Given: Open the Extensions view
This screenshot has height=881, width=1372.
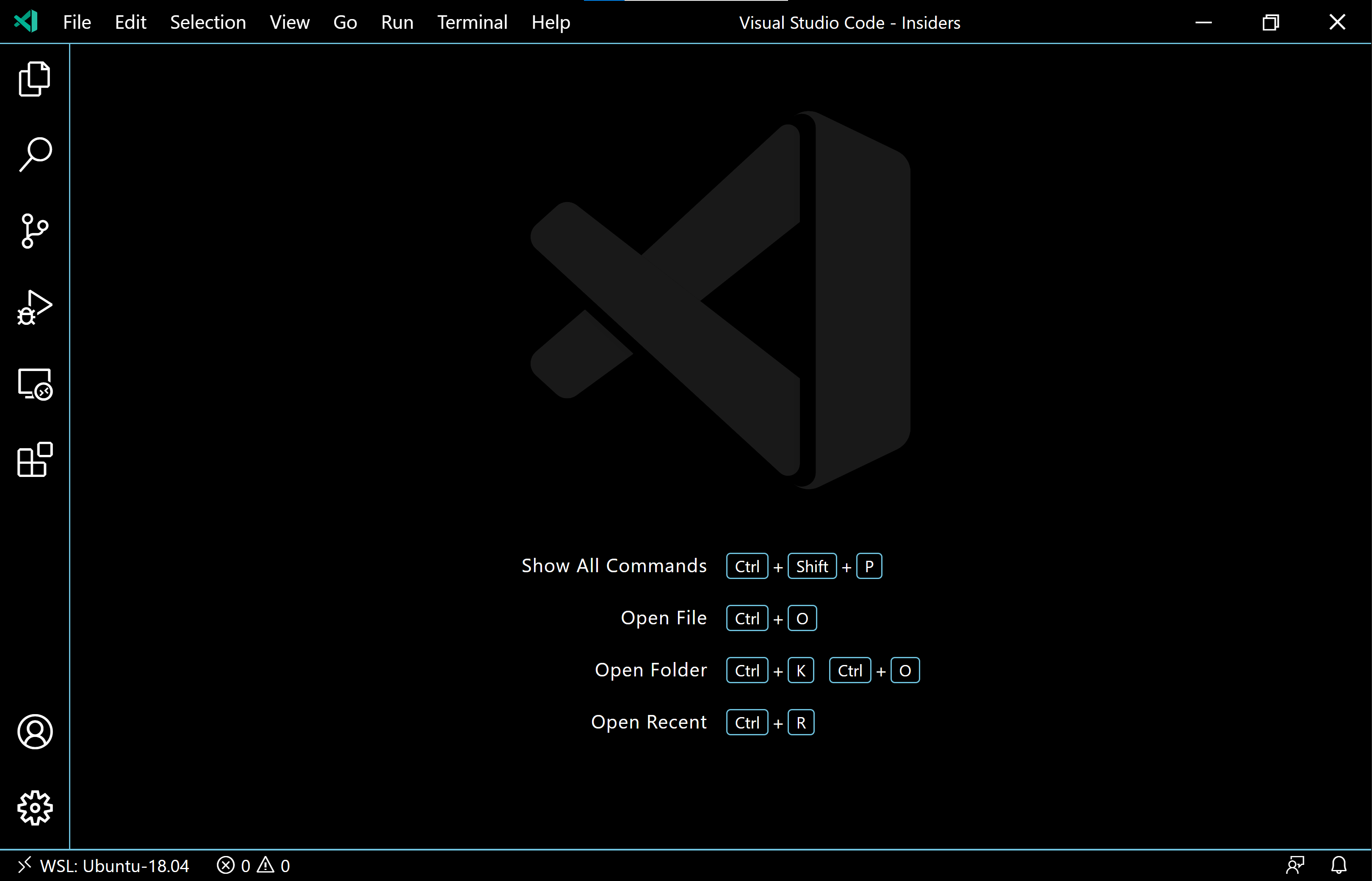Looking at the screenshot, I should (x=34, y=460).
